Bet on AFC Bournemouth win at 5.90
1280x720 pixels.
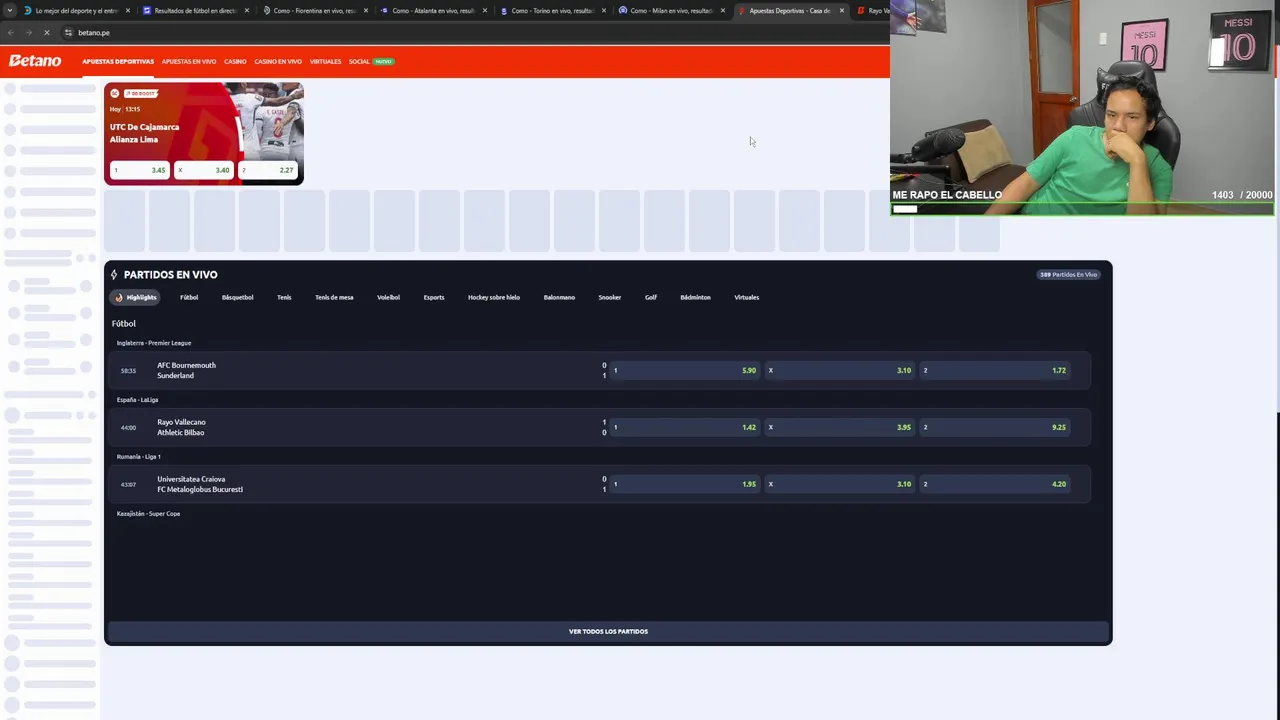point(685,370)
